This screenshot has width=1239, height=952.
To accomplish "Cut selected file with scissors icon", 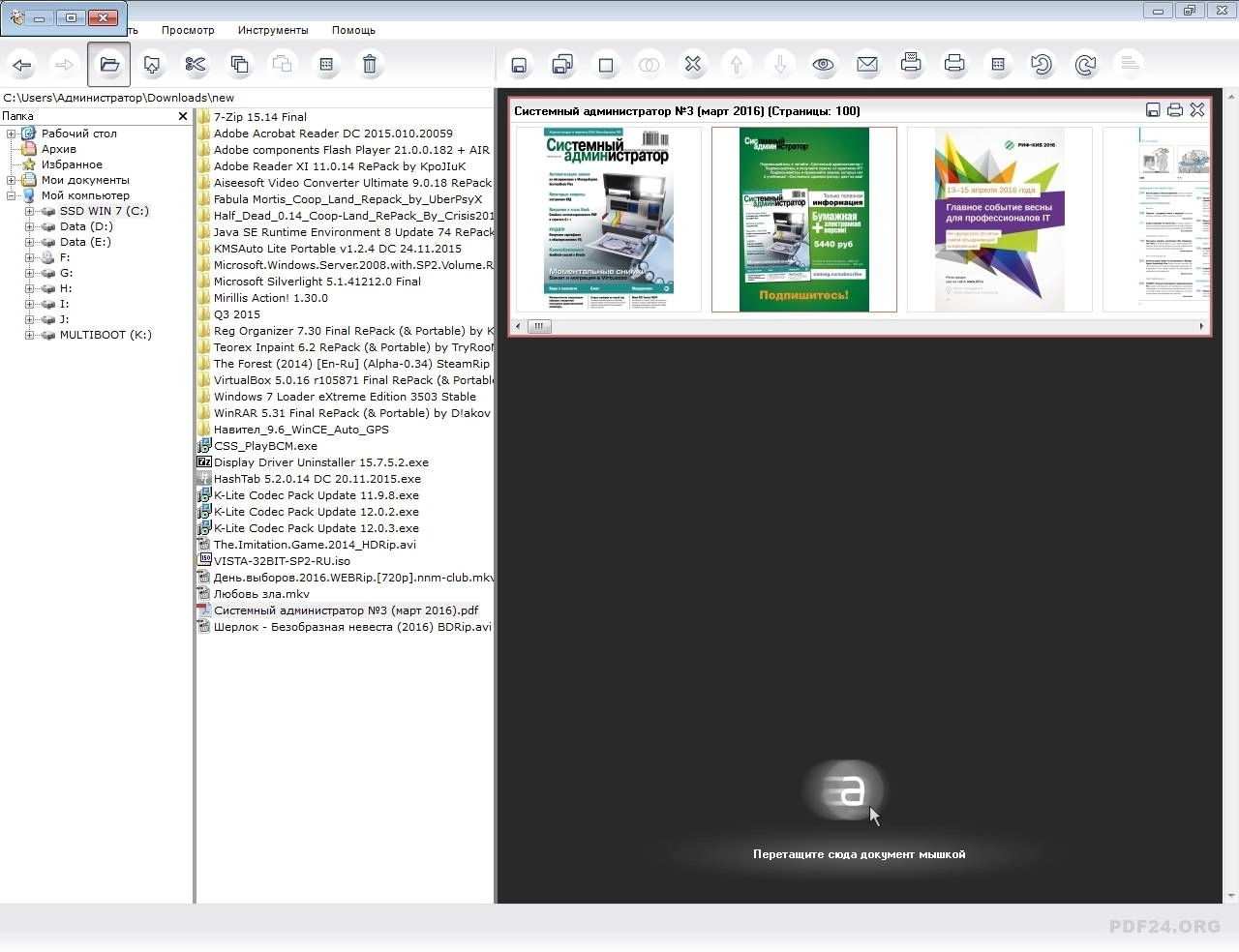I will (x=196, y=65).
